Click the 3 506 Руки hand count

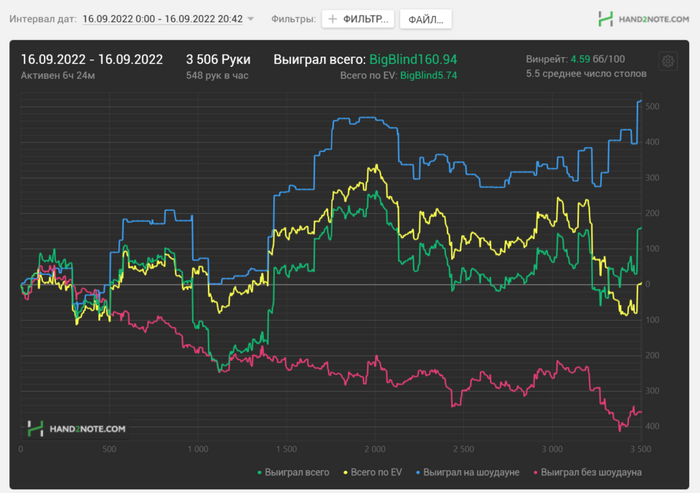218,59
